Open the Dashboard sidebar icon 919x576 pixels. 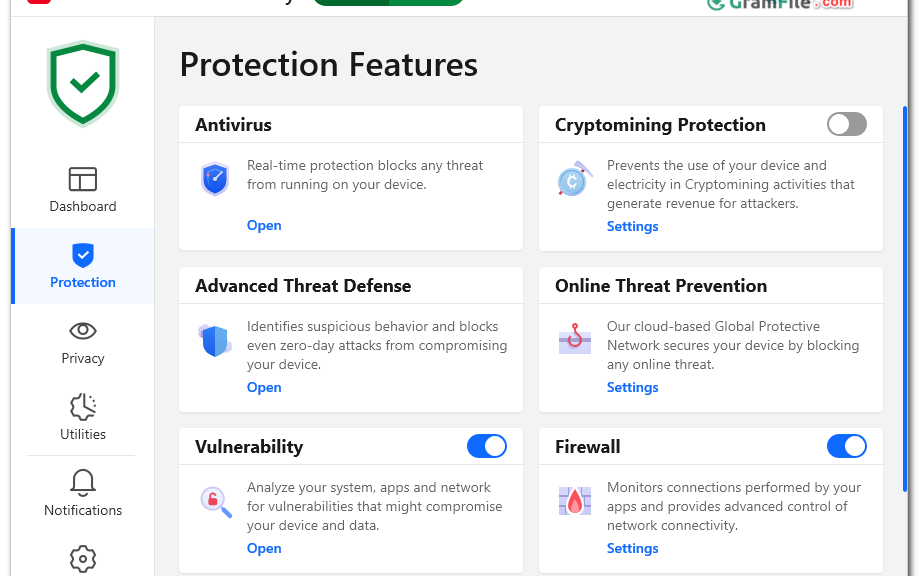click(83, 179)
